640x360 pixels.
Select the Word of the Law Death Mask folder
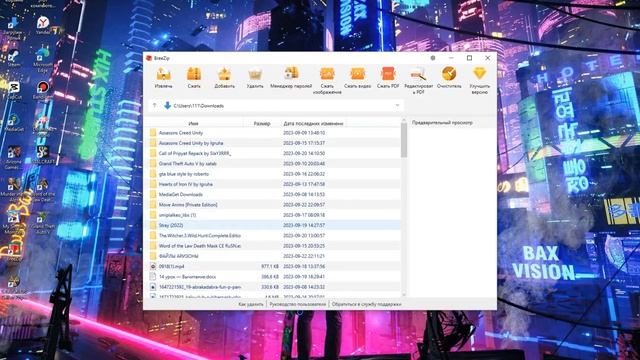[273, 246]
